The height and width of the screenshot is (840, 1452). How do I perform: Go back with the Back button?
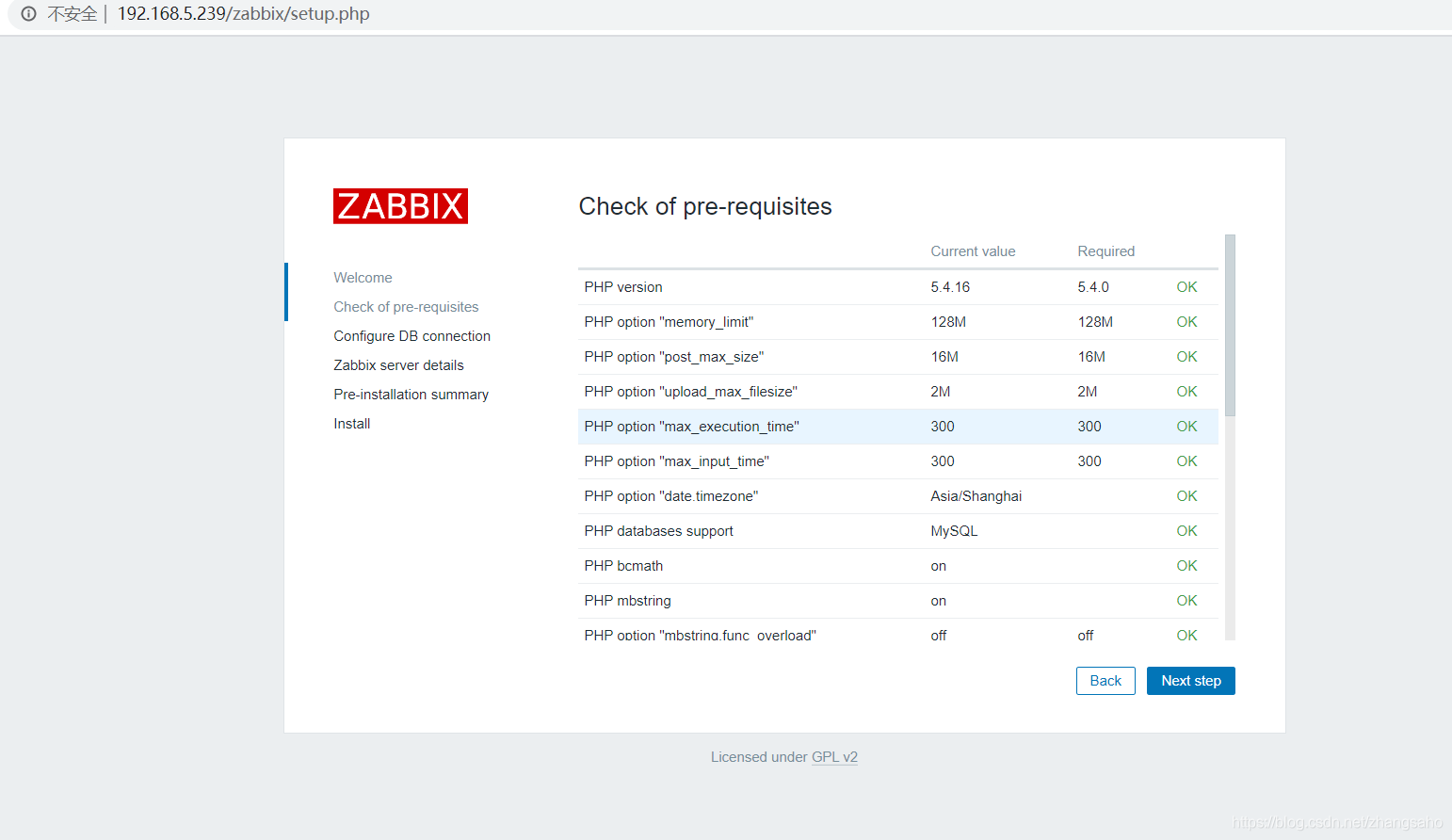1105,681
